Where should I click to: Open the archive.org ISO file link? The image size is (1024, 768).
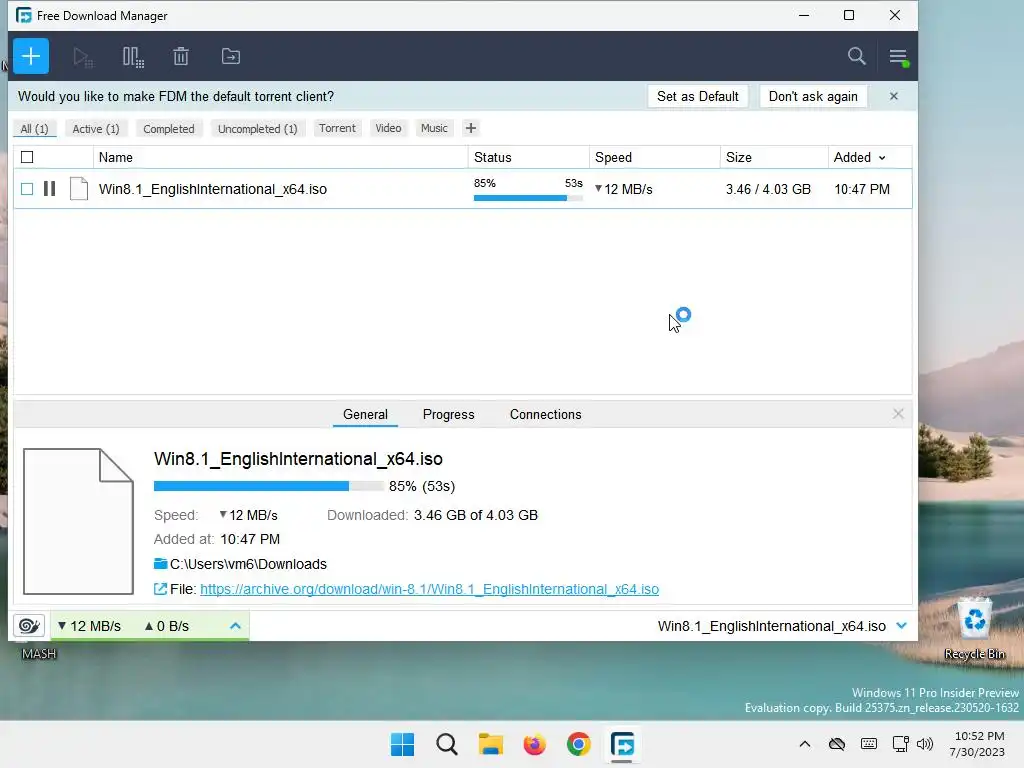click(x=429, y=589)
